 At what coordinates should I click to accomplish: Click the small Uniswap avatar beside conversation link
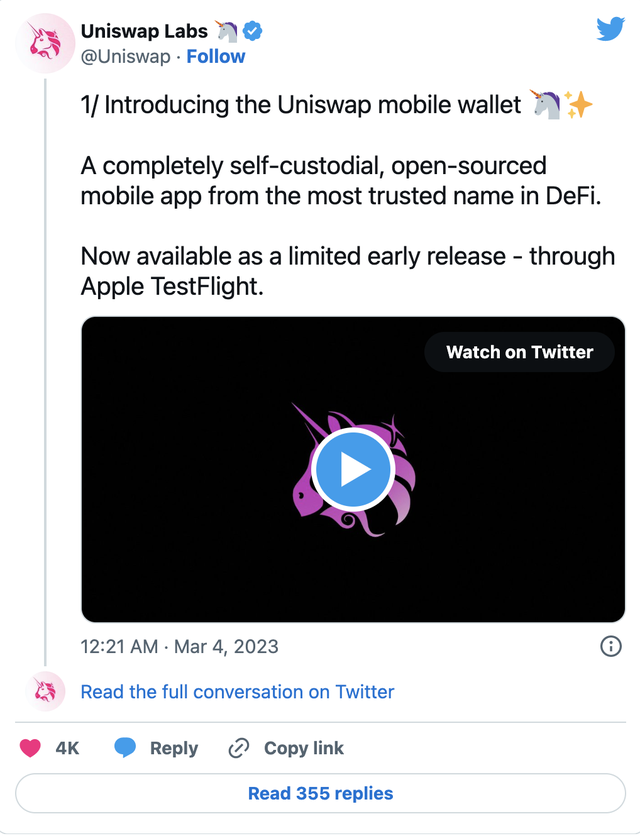click(45, 691)
